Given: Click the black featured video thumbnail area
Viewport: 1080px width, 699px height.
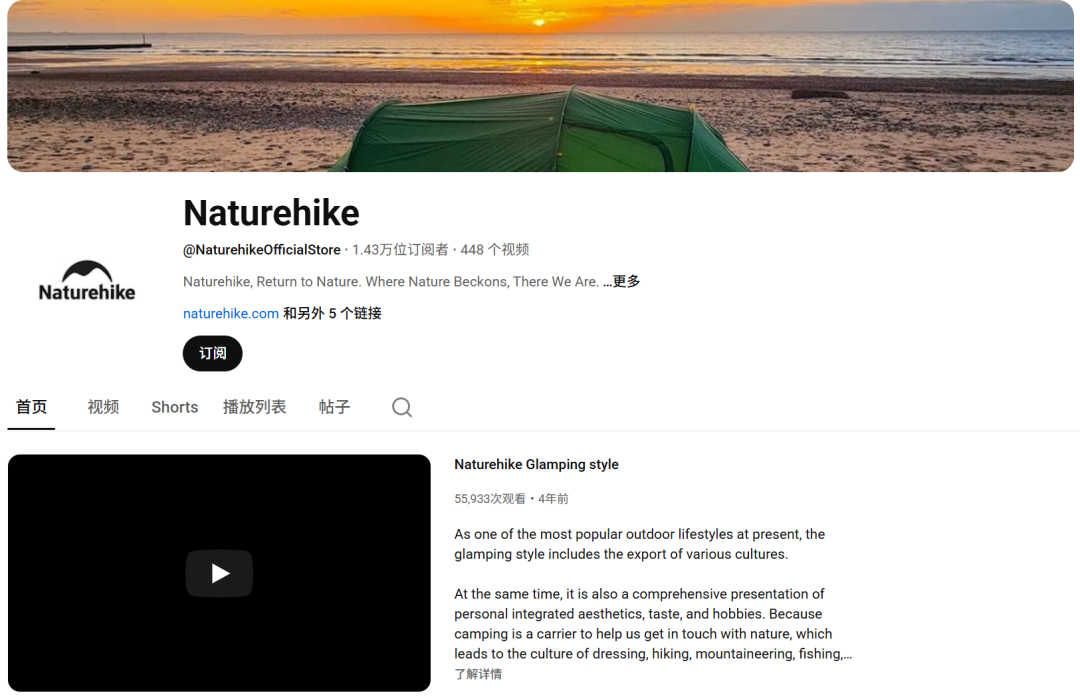Looking at the screenshot, I should coord(219,573).
